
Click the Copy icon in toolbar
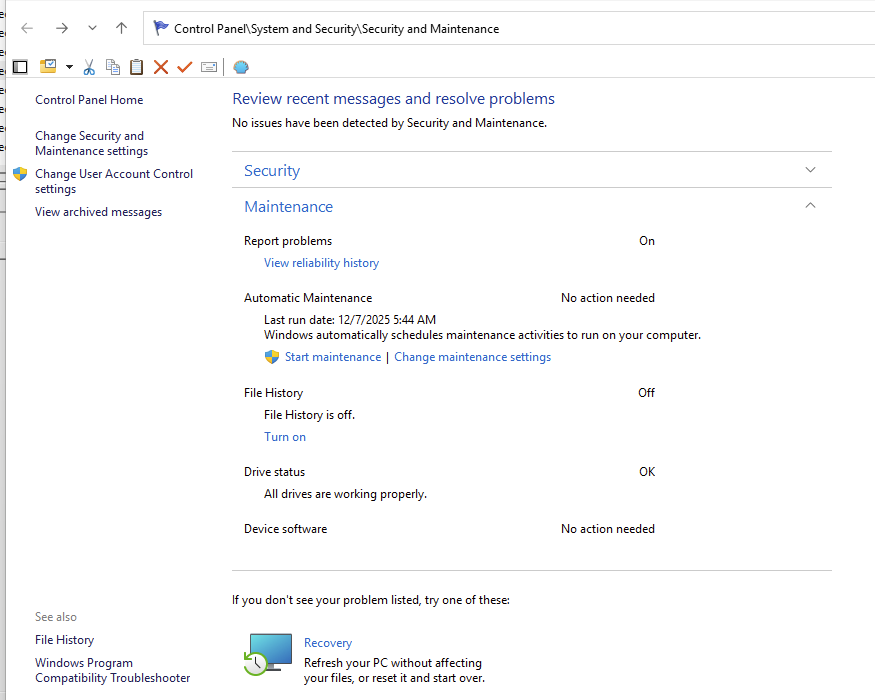click(x=113, y=67)
